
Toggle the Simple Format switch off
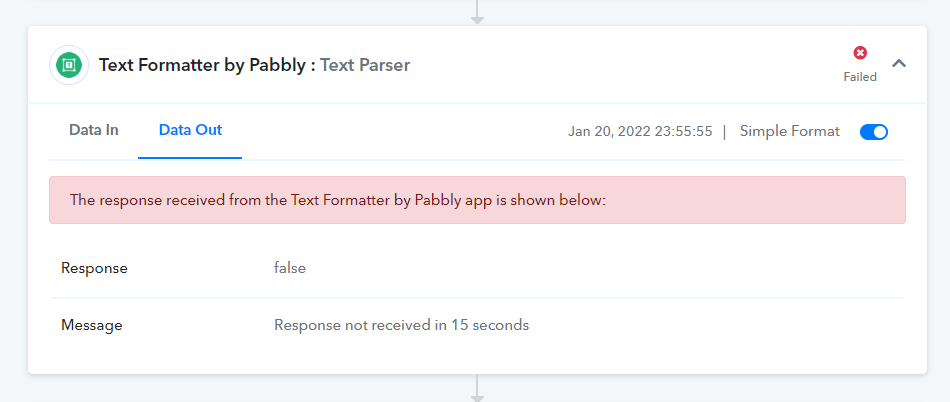(874, 132)
